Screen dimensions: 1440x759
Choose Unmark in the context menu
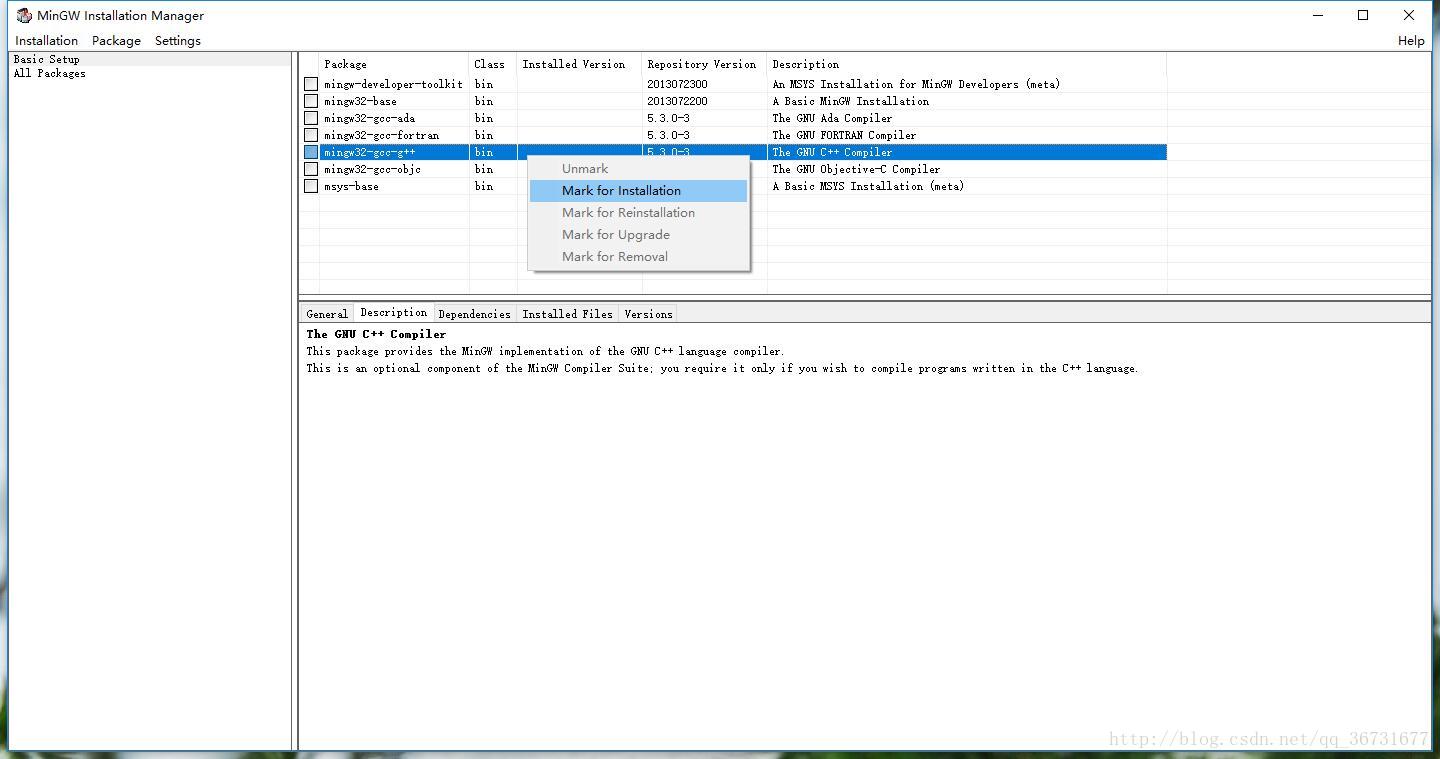638,168
